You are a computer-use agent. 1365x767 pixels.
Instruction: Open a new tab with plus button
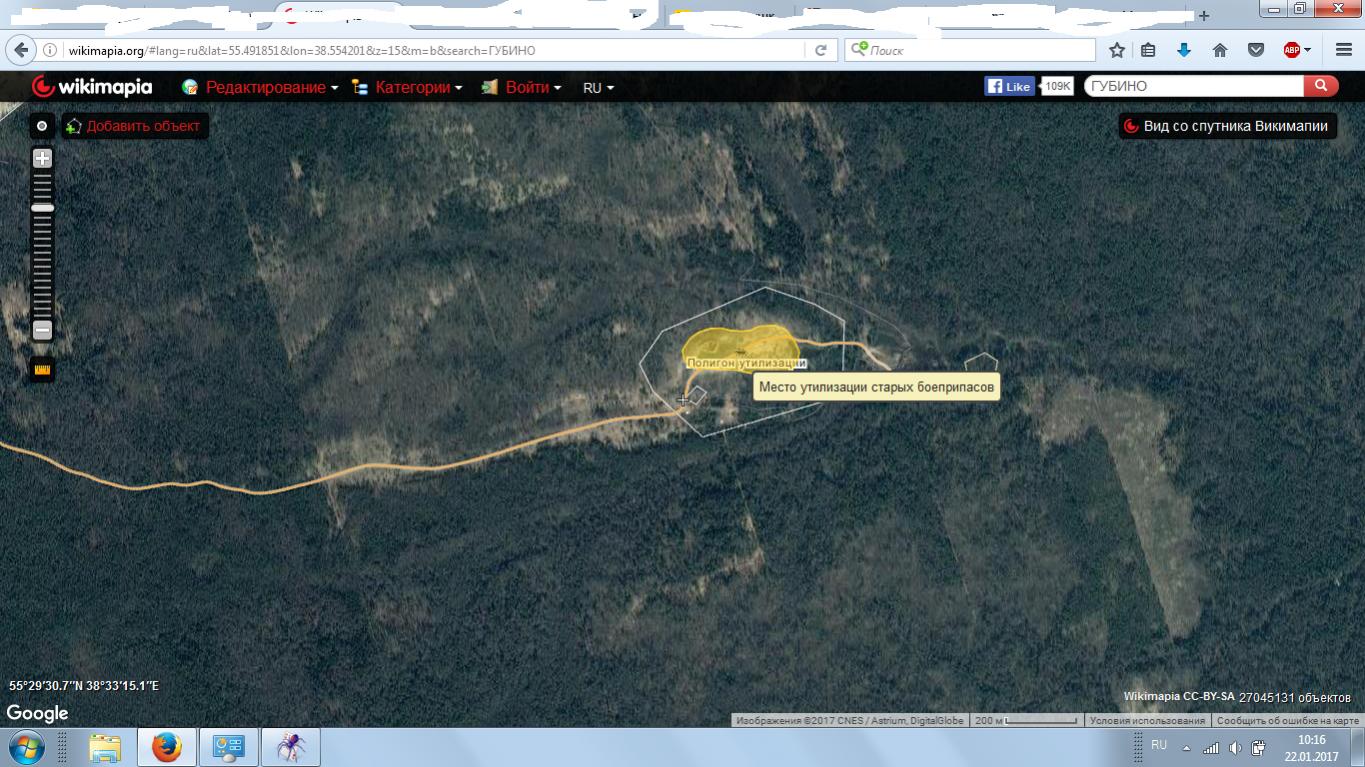(1204, 15)
